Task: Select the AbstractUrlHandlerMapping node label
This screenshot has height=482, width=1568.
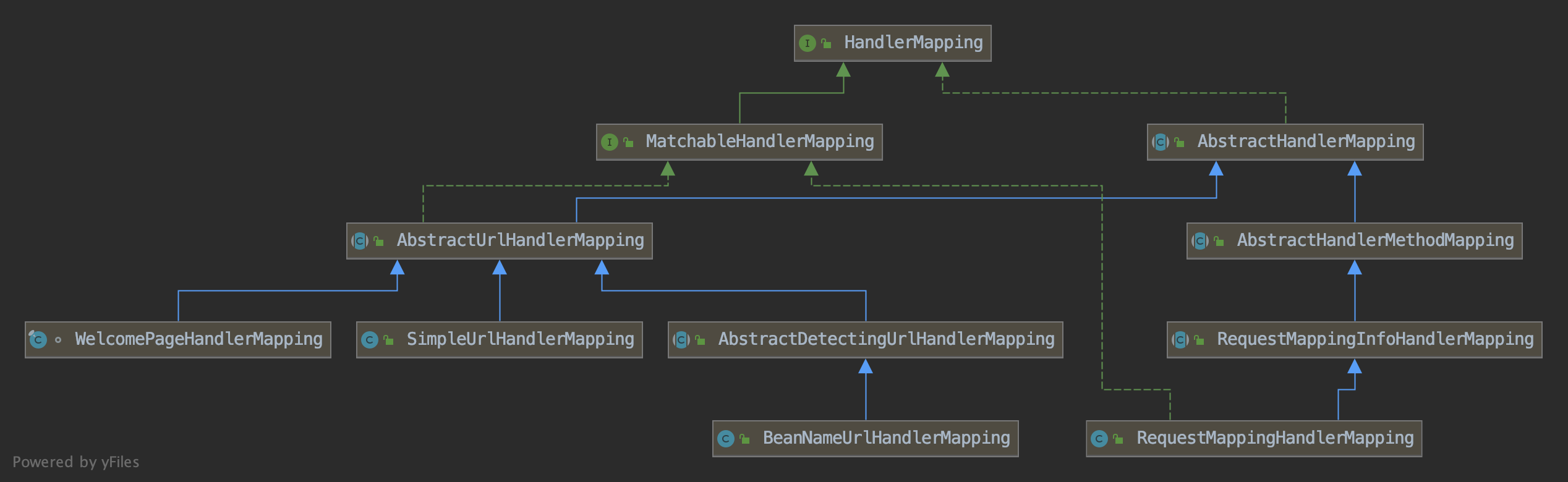Action: (x=520, y=240)
